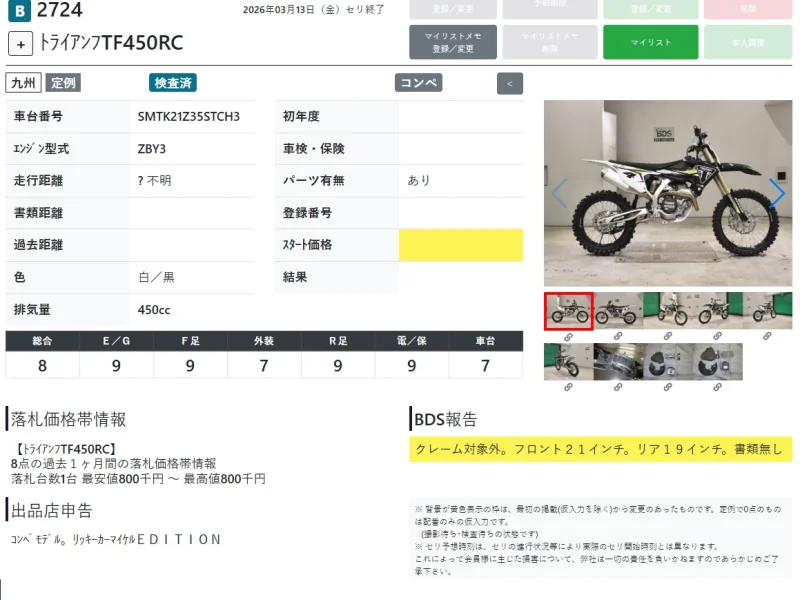The width and height of the screenshot is (800, 600).
Task: Select engine close-up thumbnail in bottom row
Action: (x=618, y=362)
